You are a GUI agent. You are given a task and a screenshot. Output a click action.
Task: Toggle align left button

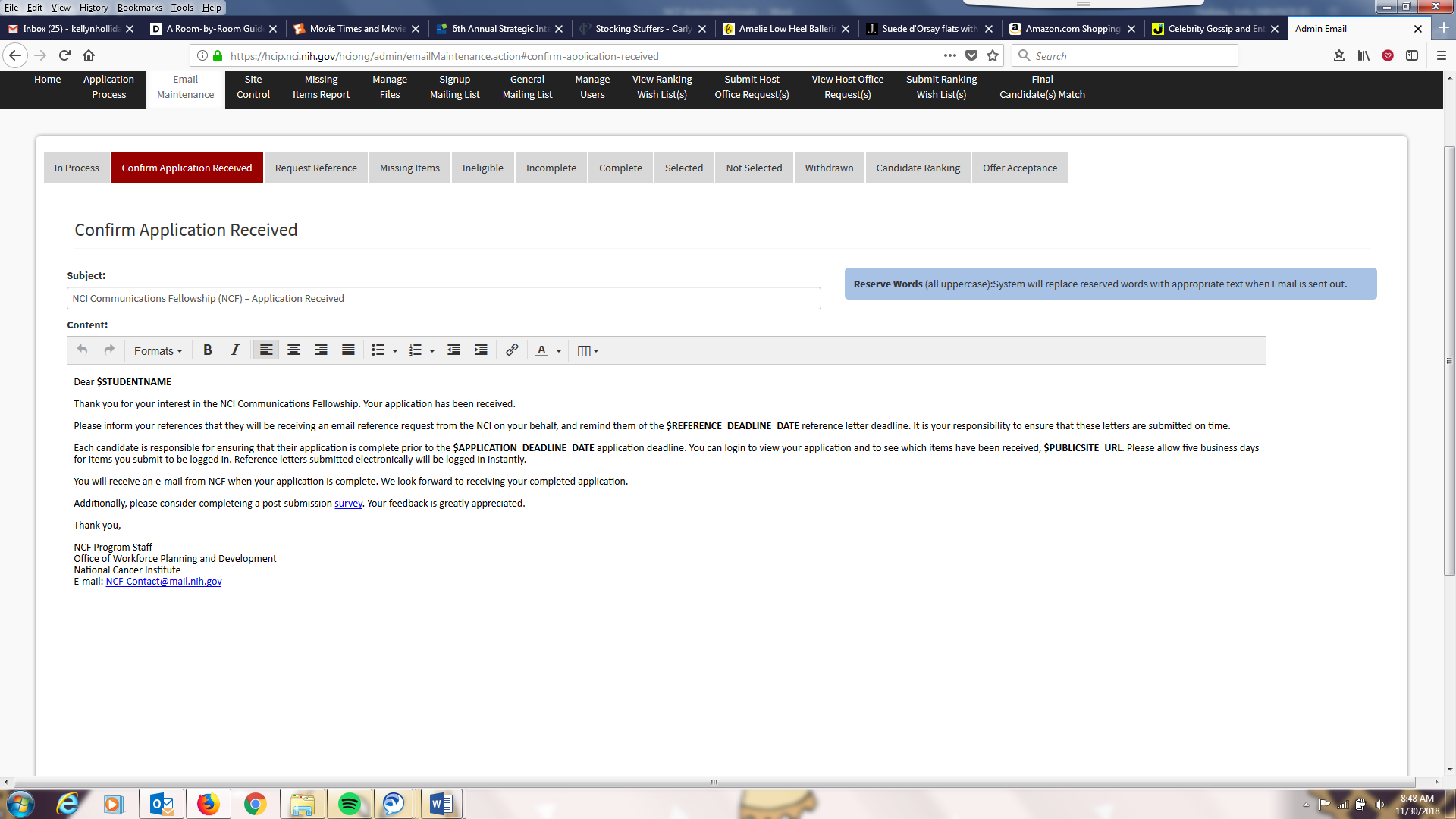[266, 350]
